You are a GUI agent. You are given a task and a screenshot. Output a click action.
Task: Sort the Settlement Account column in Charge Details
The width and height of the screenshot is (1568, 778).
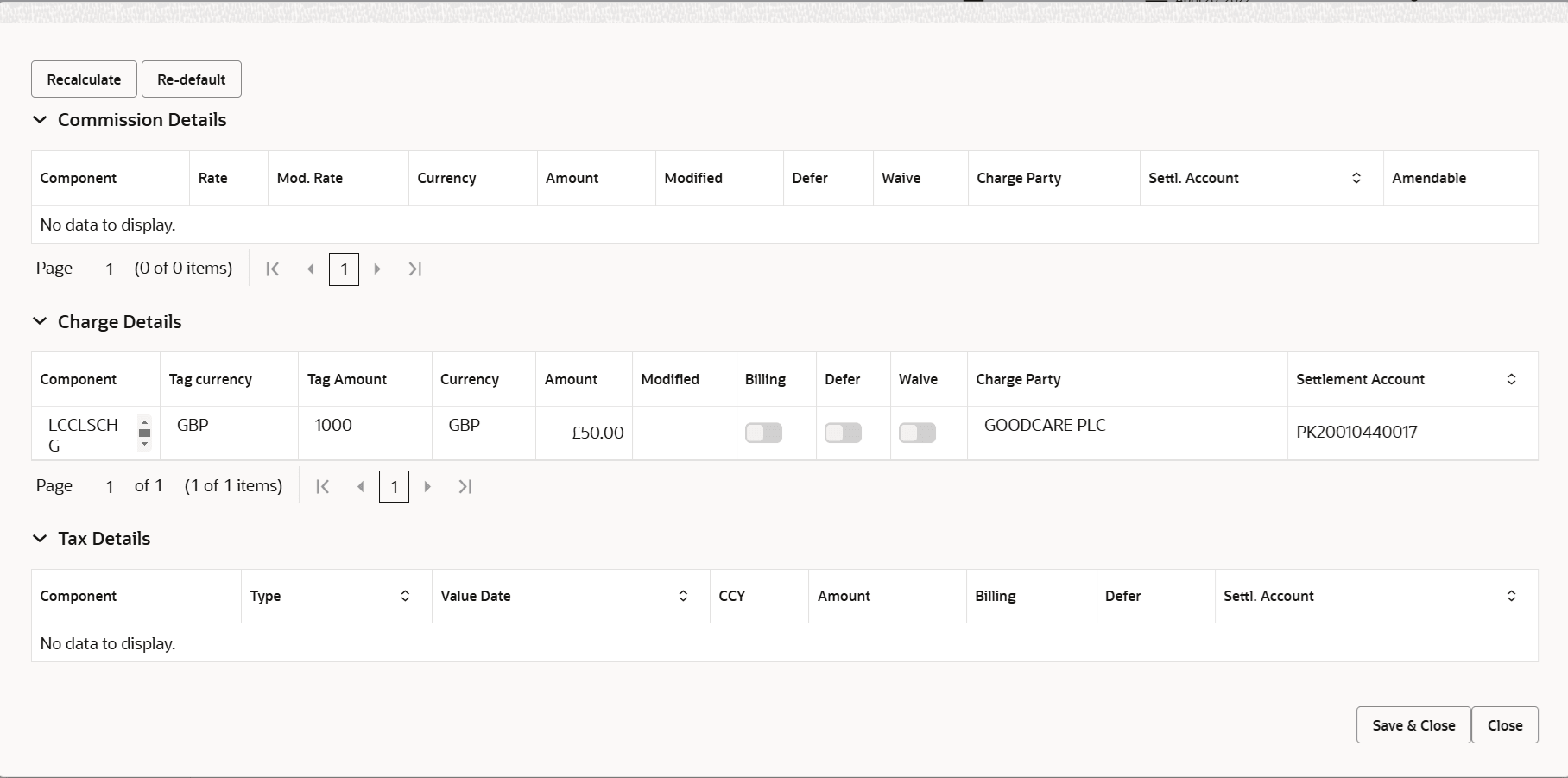[x=1511, y=379]
